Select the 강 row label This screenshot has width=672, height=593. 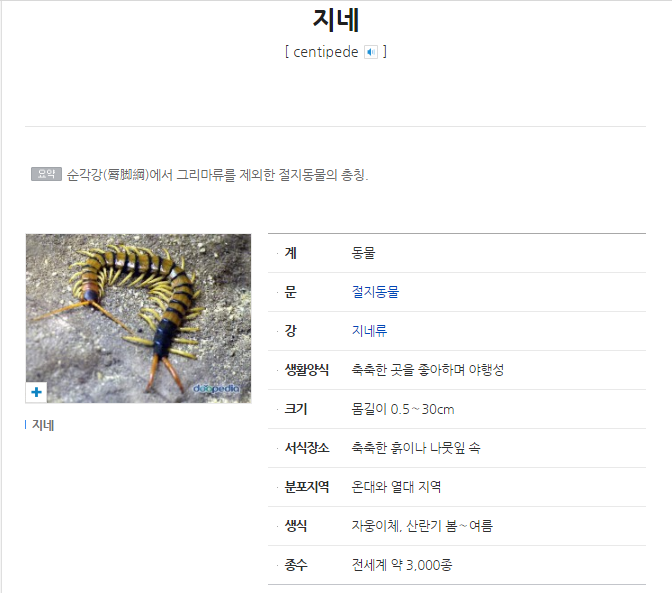click(291, 331)
